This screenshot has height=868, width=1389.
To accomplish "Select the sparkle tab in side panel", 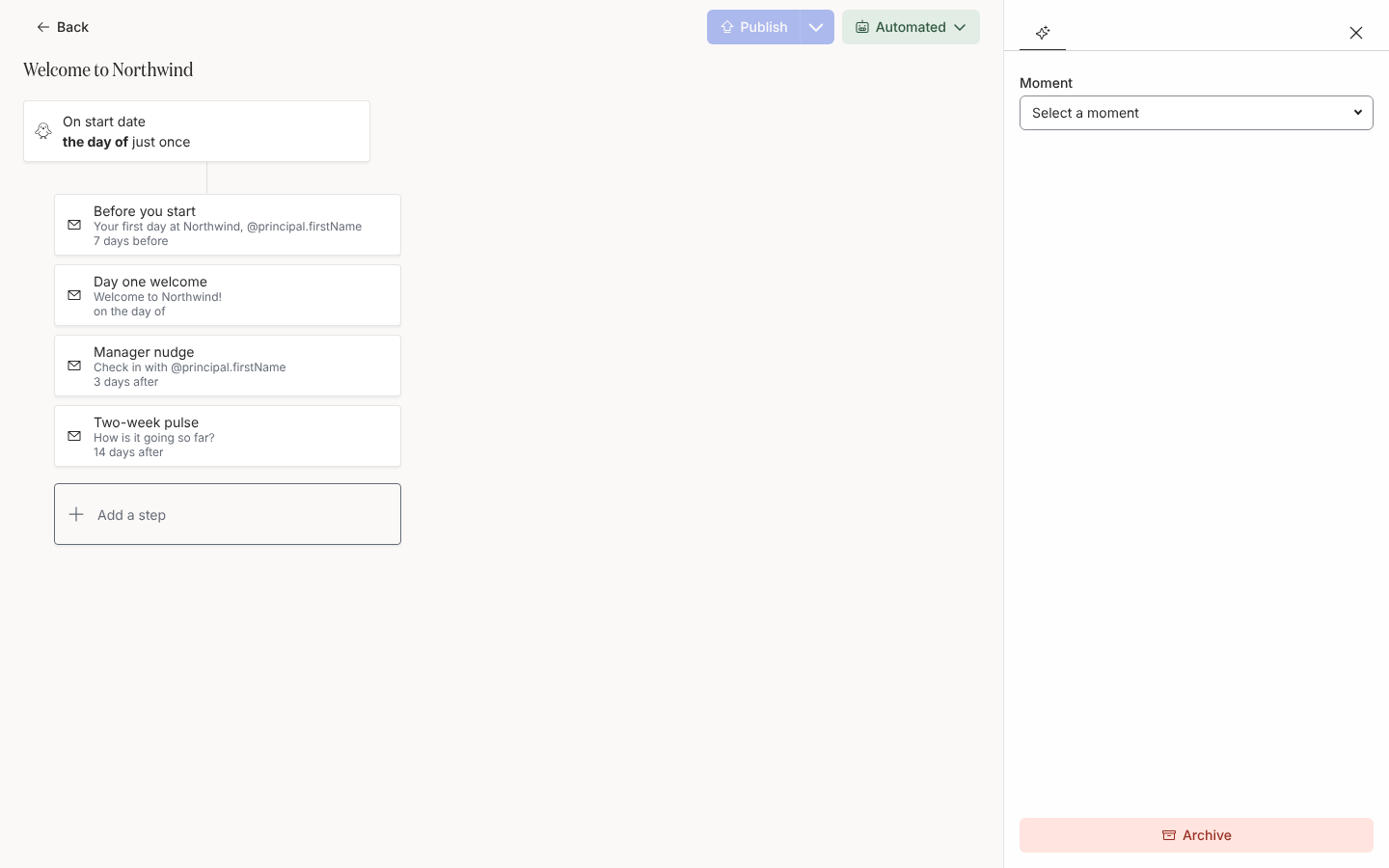I will 1043,33.
